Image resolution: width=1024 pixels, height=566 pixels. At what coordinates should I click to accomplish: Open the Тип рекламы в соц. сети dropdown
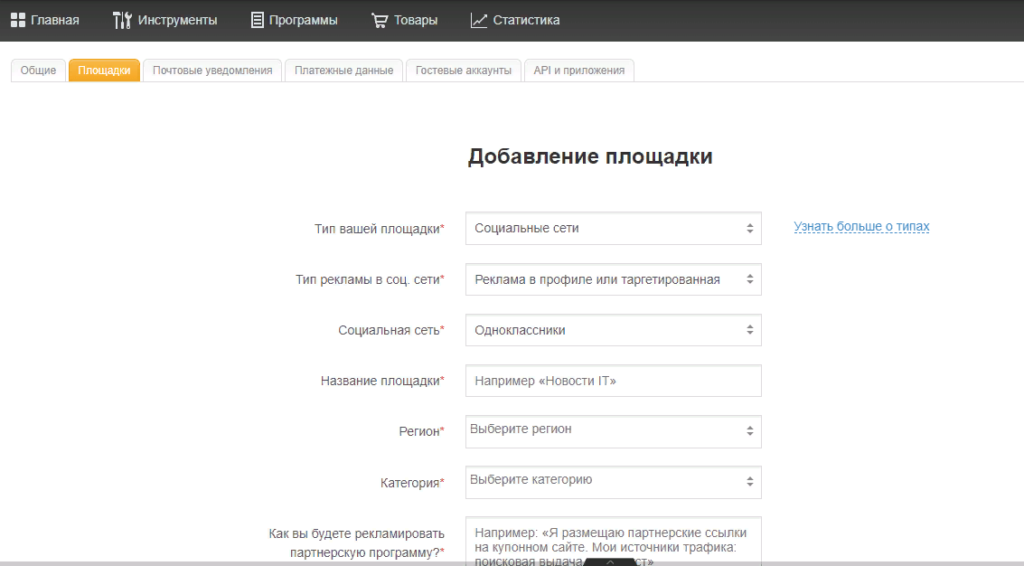coord(613,279)
